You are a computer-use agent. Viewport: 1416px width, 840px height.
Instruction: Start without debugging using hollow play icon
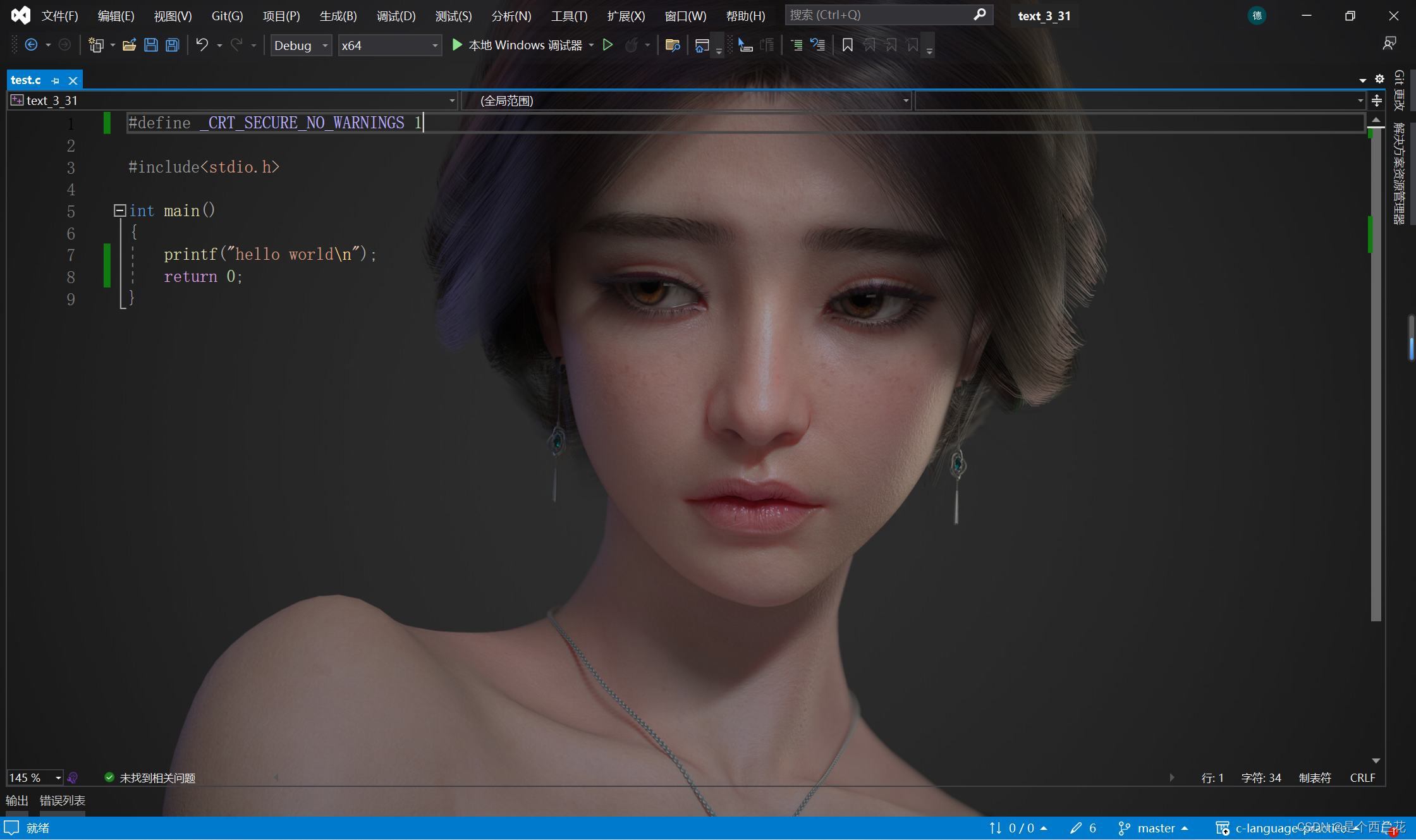[x=607, y=45]
